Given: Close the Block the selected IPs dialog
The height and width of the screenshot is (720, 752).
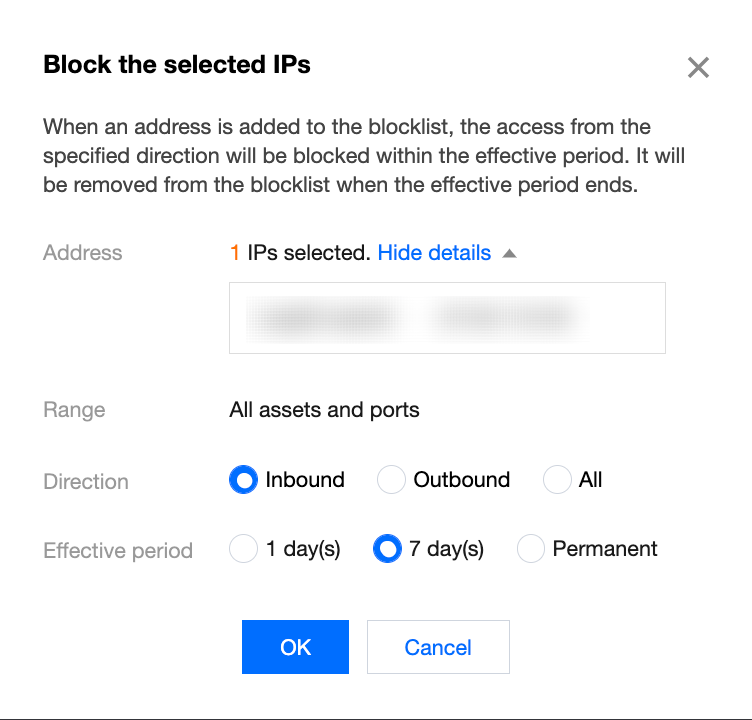Looking at the screenshot, I should [x=698, y=68].
